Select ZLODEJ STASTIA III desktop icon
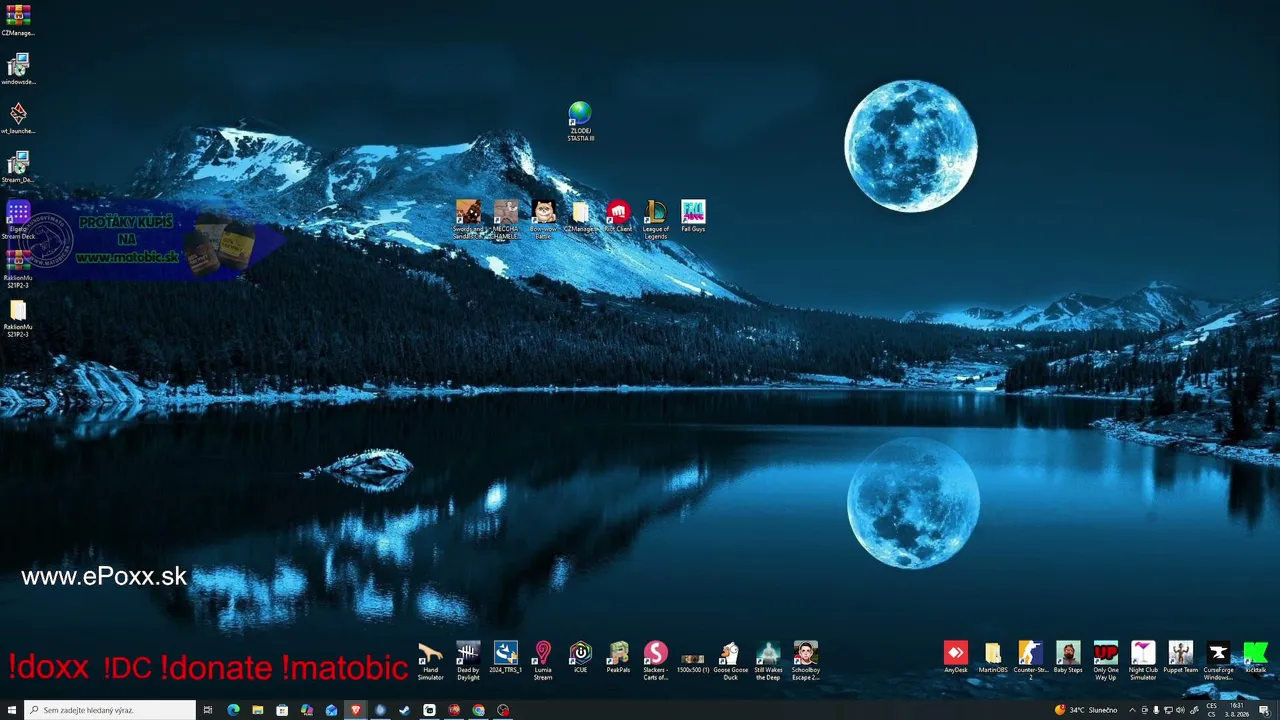This screenshot has width=1280, height=720. pyautogui.click(x=580, y=122)
